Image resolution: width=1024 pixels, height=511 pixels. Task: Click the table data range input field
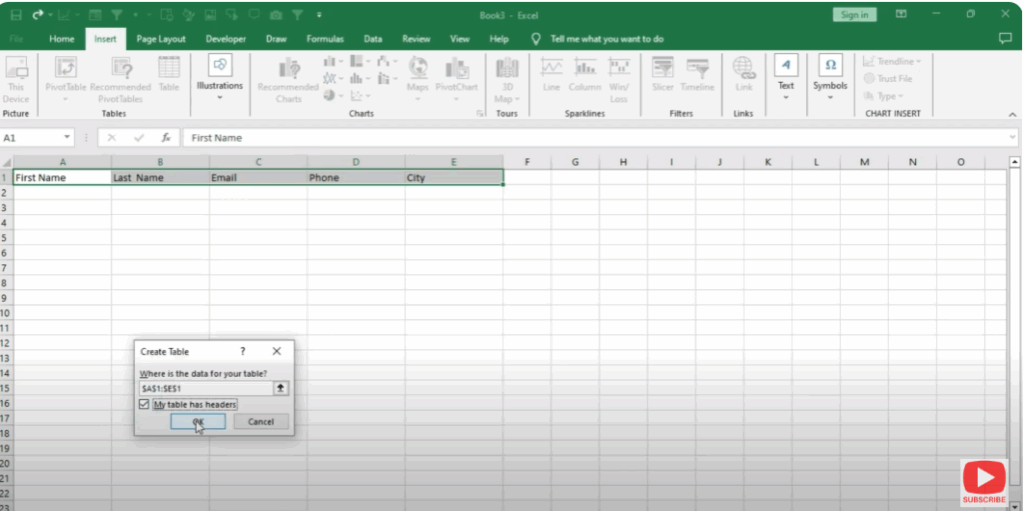click(x=206, y=388)
